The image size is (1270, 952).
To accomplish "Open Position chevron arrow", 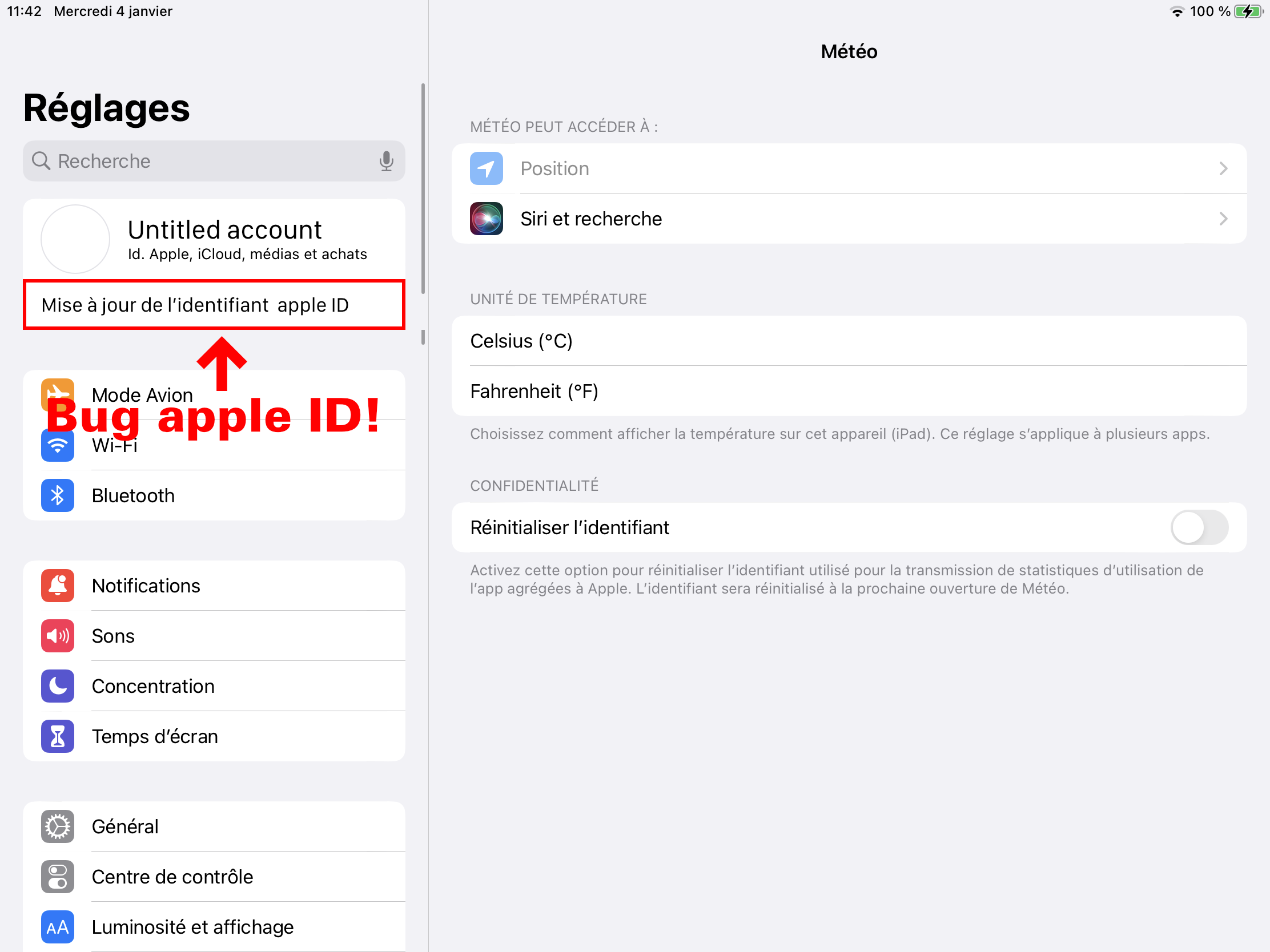I will (1223, 169).
